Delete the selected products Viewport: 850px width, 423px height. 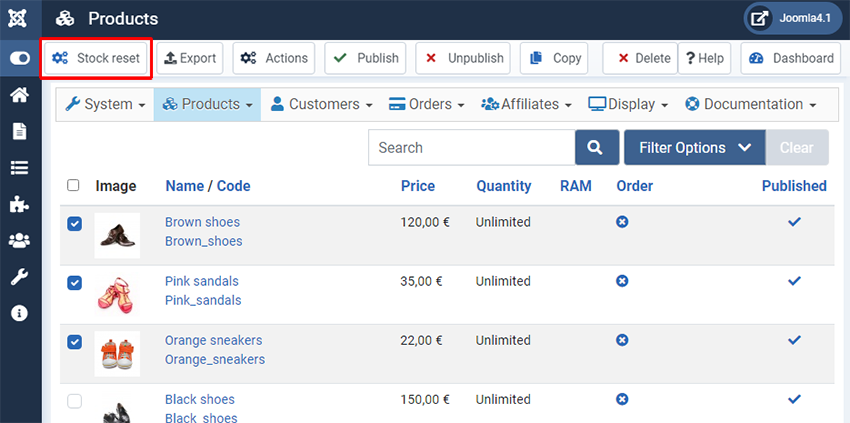click(640, 59)
